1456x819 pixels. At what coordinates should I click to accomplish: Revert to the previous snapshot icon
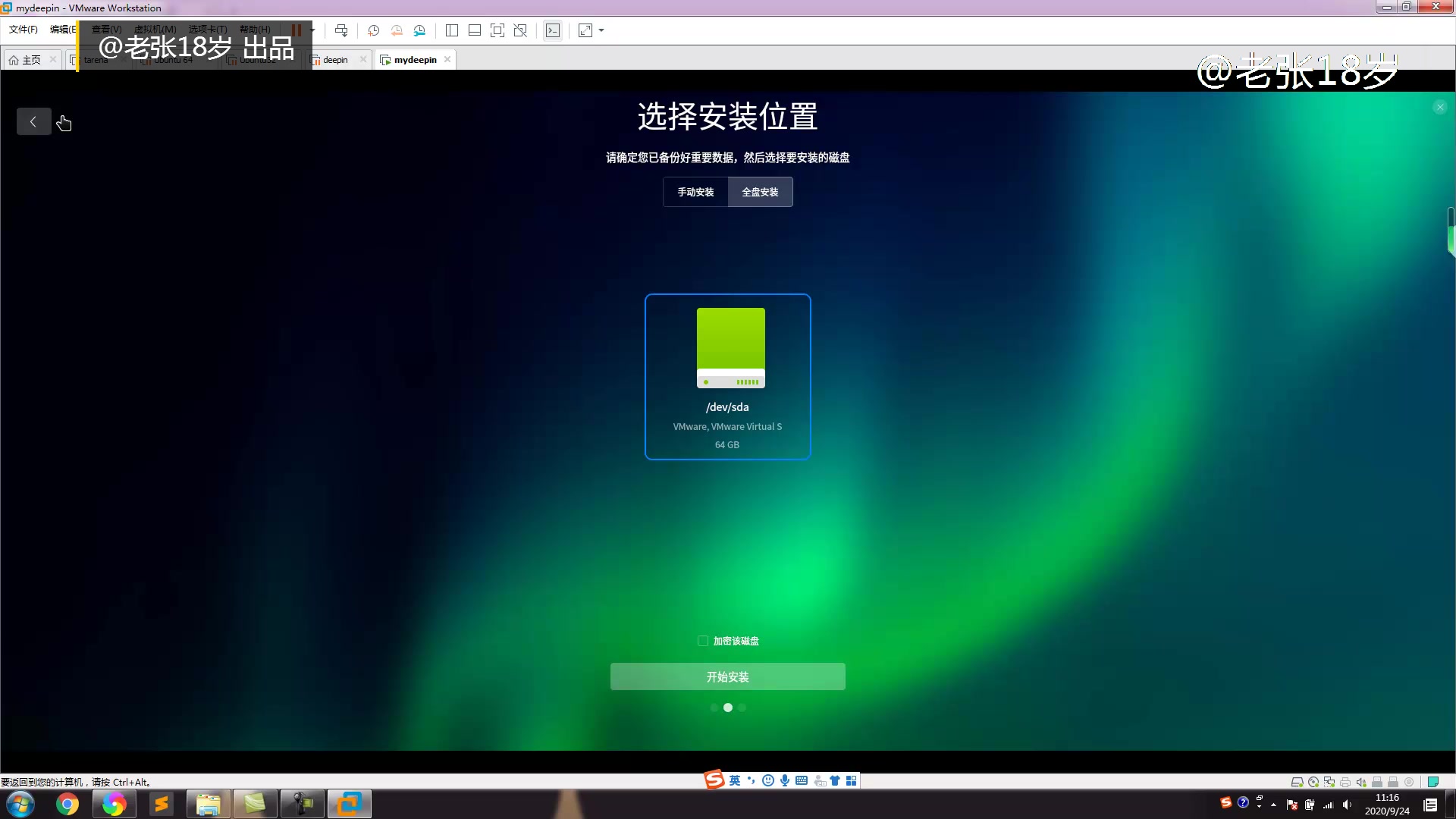pos(397,30)
